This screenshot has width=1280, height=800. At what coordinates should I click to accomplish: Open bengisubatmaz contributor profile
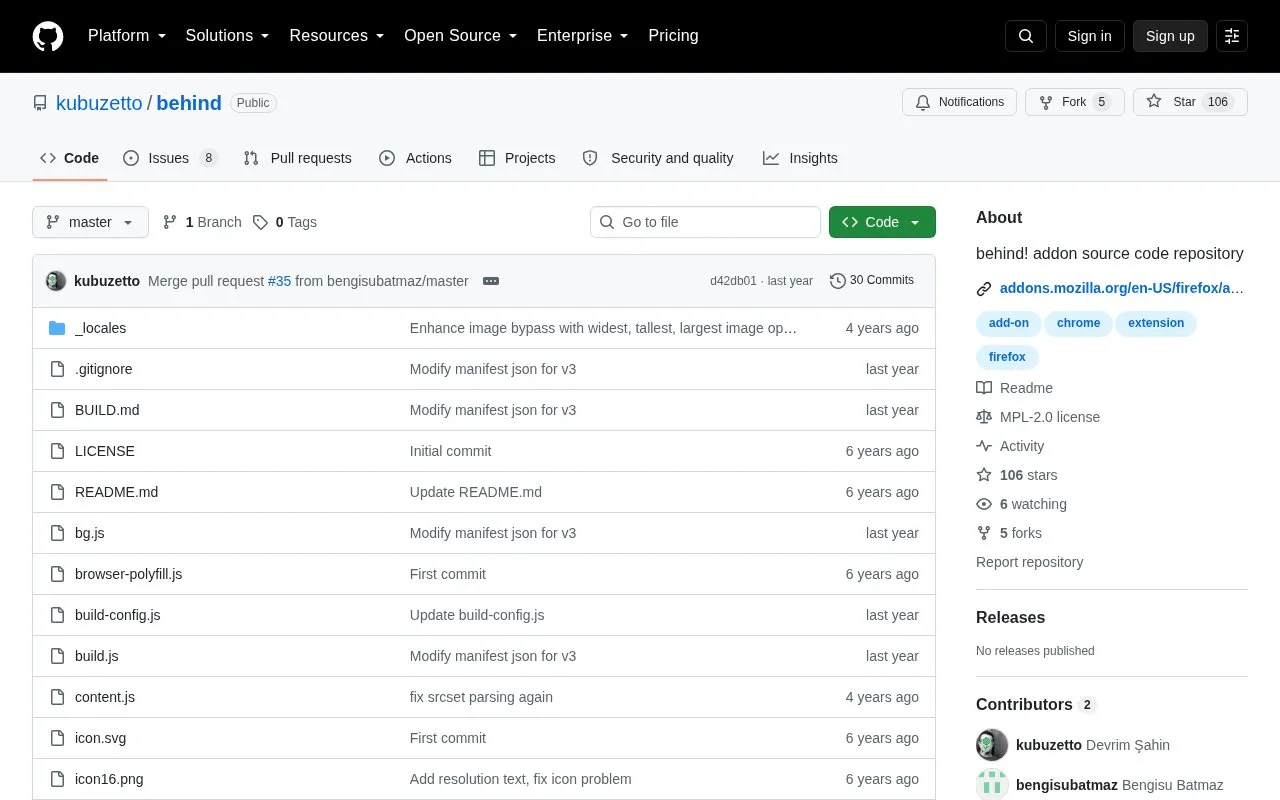1067,785
